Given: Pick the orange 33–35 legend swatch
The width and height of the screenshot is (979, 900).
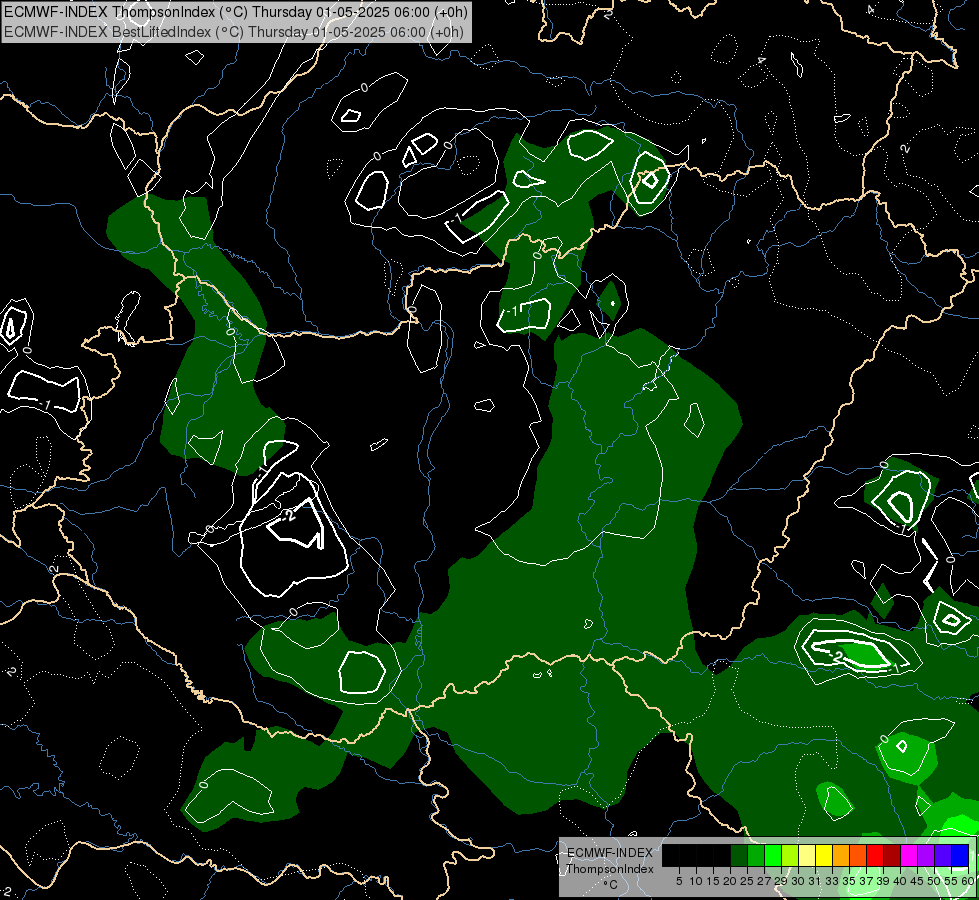Looking at the screenshot, I should (x=841, y=855).
